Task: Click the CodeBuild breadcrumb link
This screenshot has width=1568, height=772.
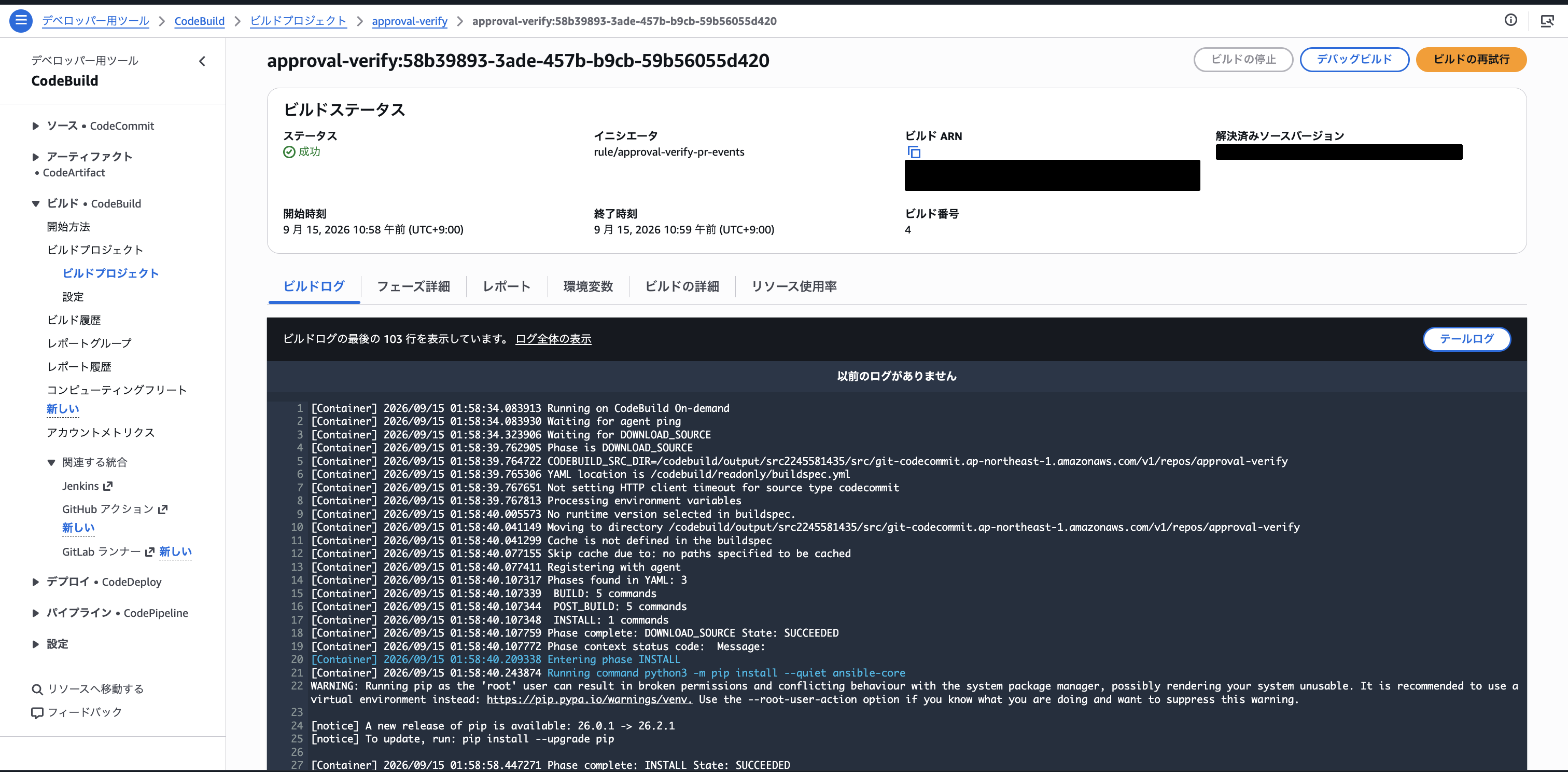Action: point(200,21)
